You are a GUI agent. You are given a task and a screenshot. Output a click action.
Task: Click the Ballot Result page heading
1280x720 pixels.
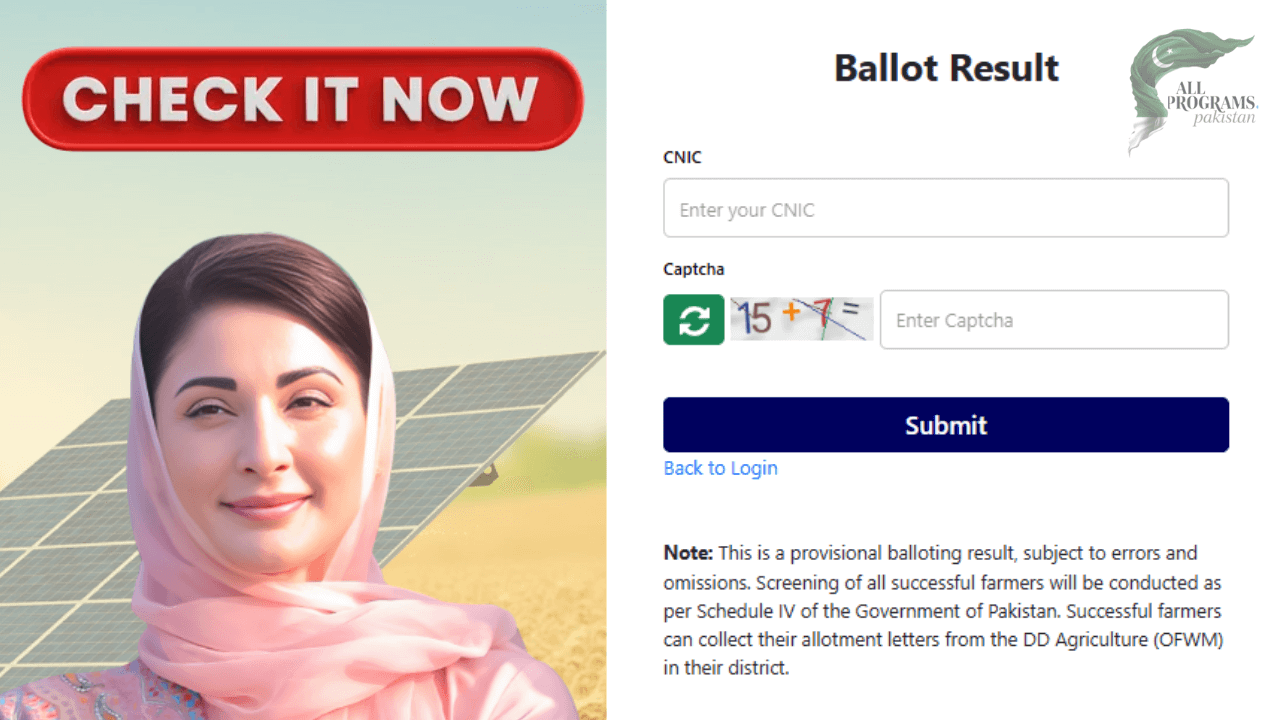[945, 68]
